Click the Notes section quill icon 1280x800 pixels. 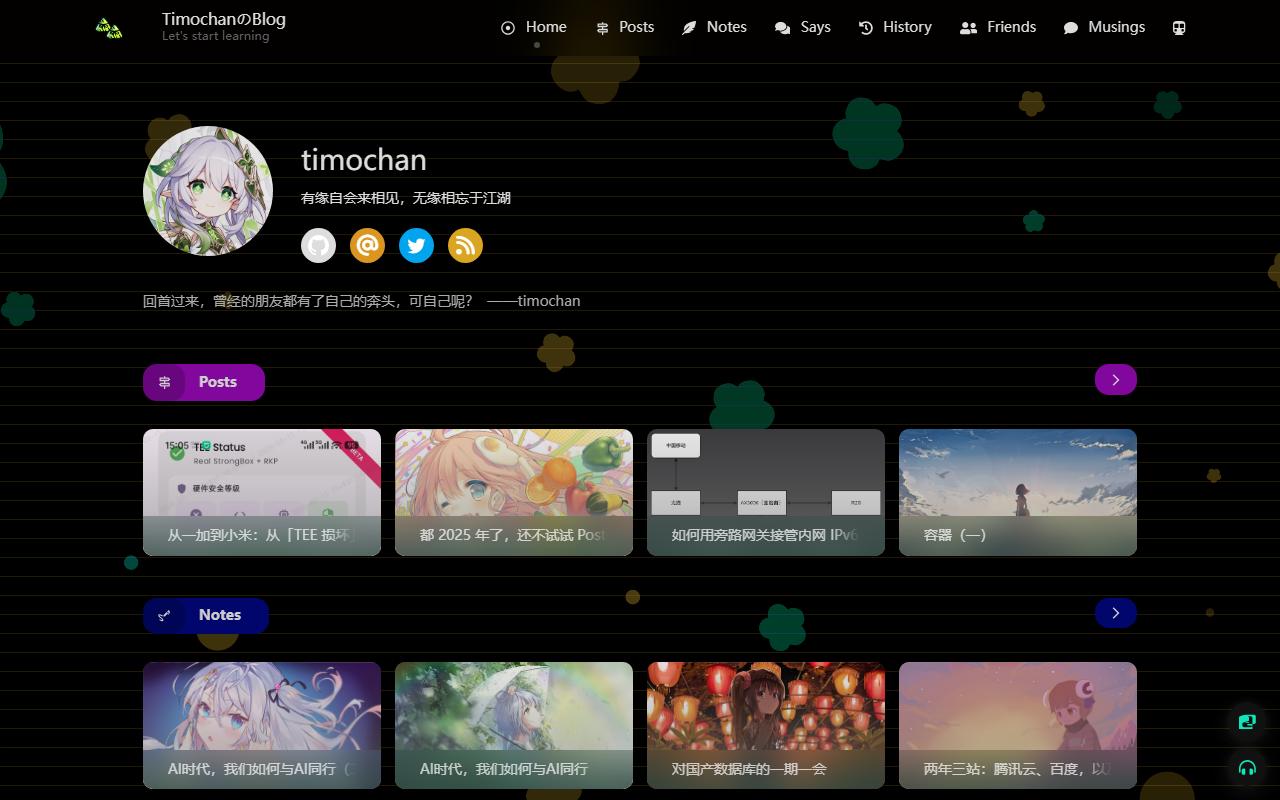[165, 615]
